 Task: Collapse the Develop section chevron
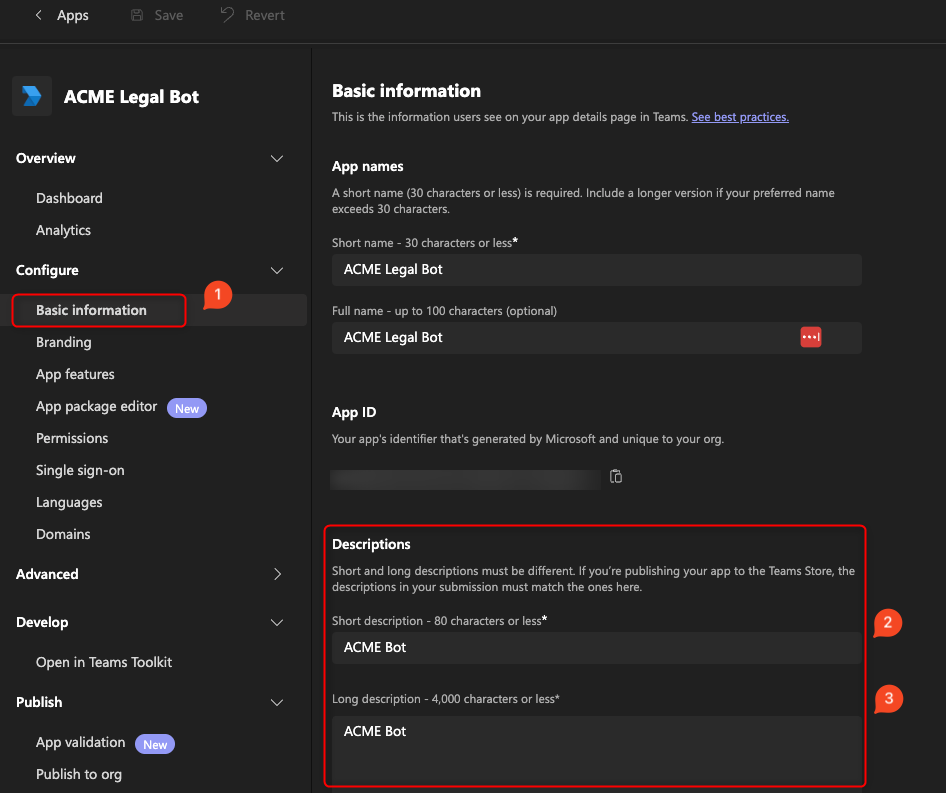(x=277, y=622)
